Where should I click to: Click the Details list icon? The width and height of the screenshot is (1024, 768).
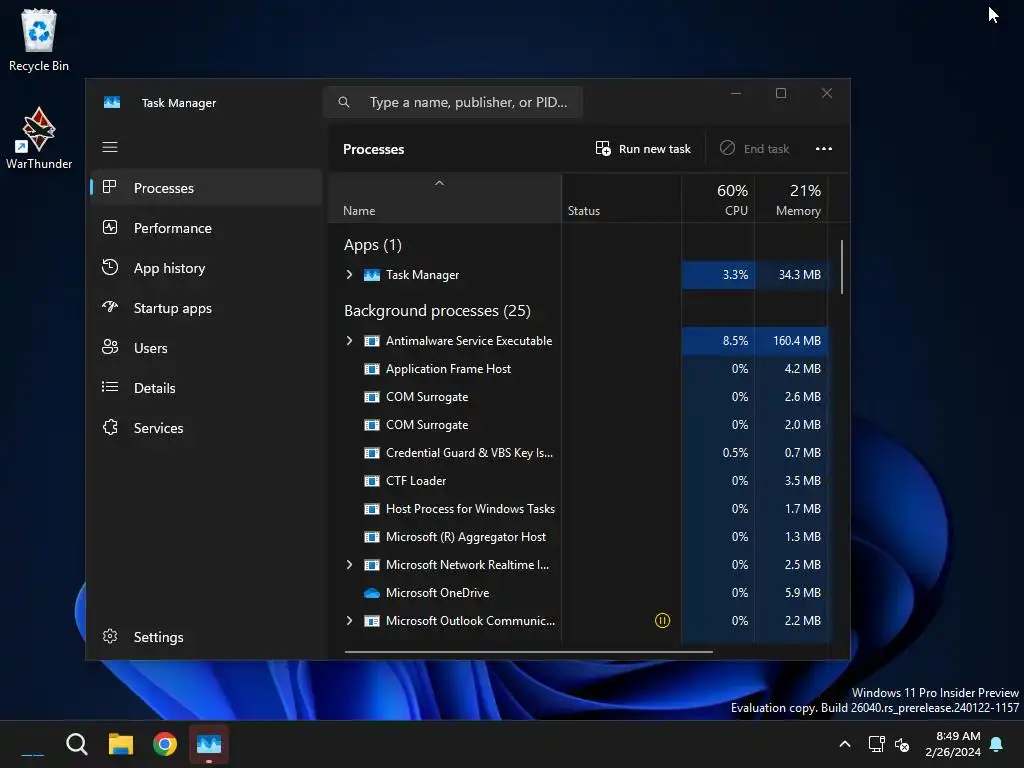click(110, 387)
